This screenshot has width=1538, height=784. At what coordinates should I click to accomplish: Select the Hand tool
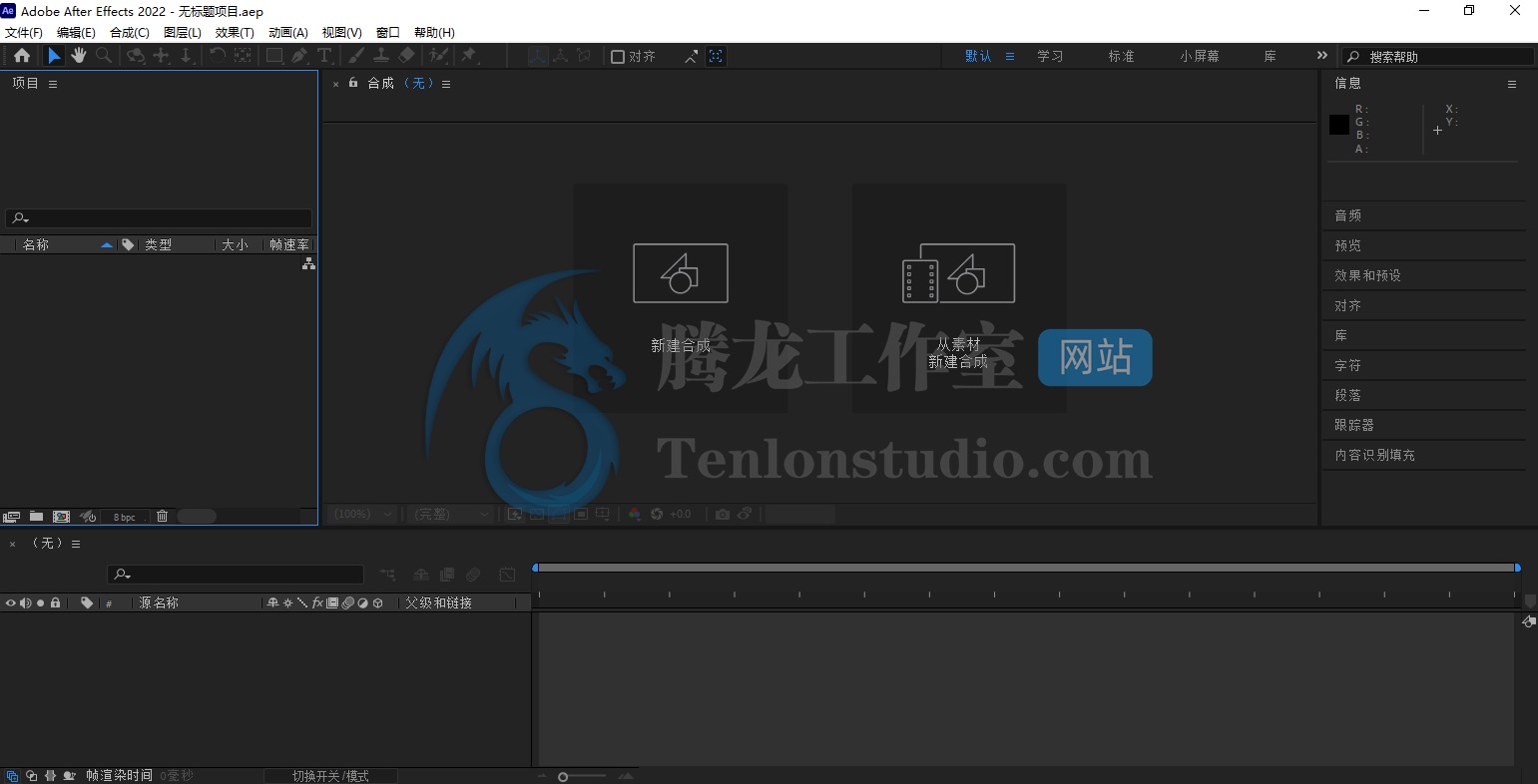(78, 56)
